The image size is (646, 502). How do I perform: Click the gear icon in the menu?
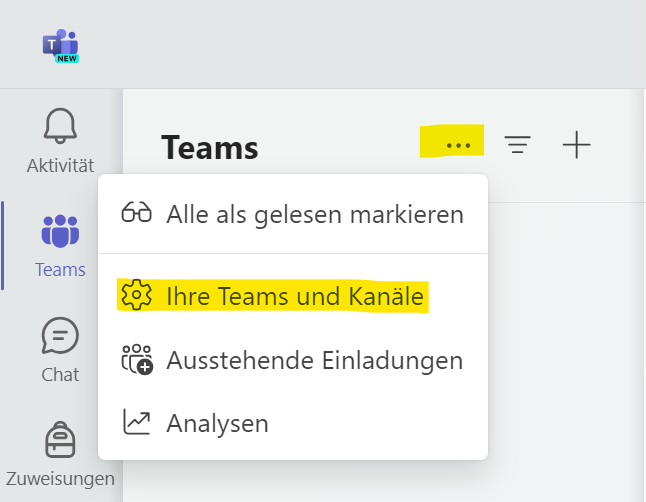(x=136, y=296)
